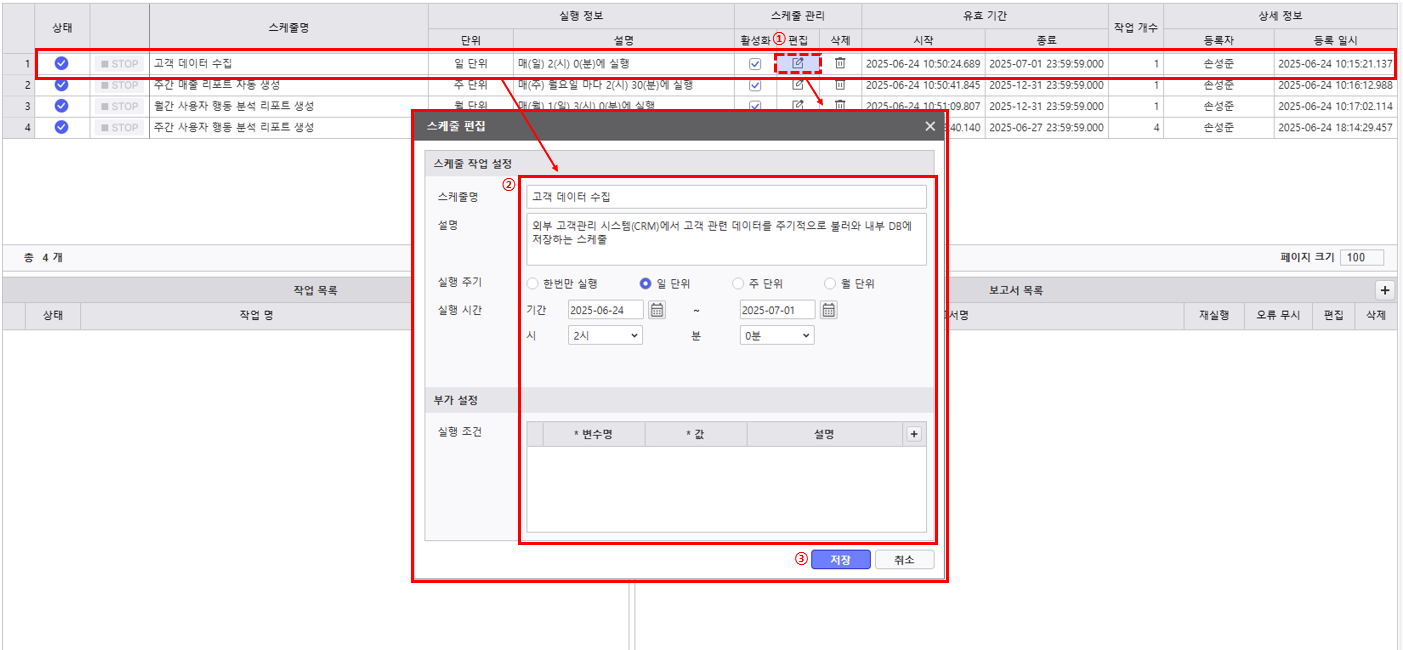Click the plus icon in the 보고서 목록 header

(1384, 290)
